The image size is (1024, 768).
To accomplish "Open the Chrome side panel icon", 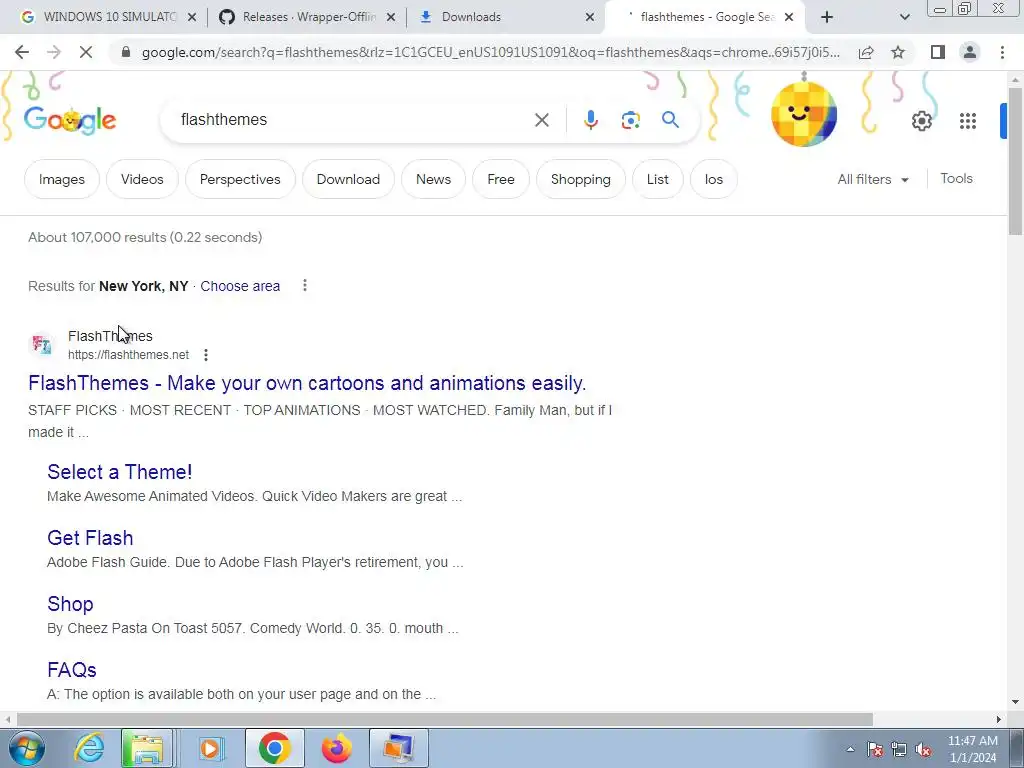I will click(x=938, y=52).
